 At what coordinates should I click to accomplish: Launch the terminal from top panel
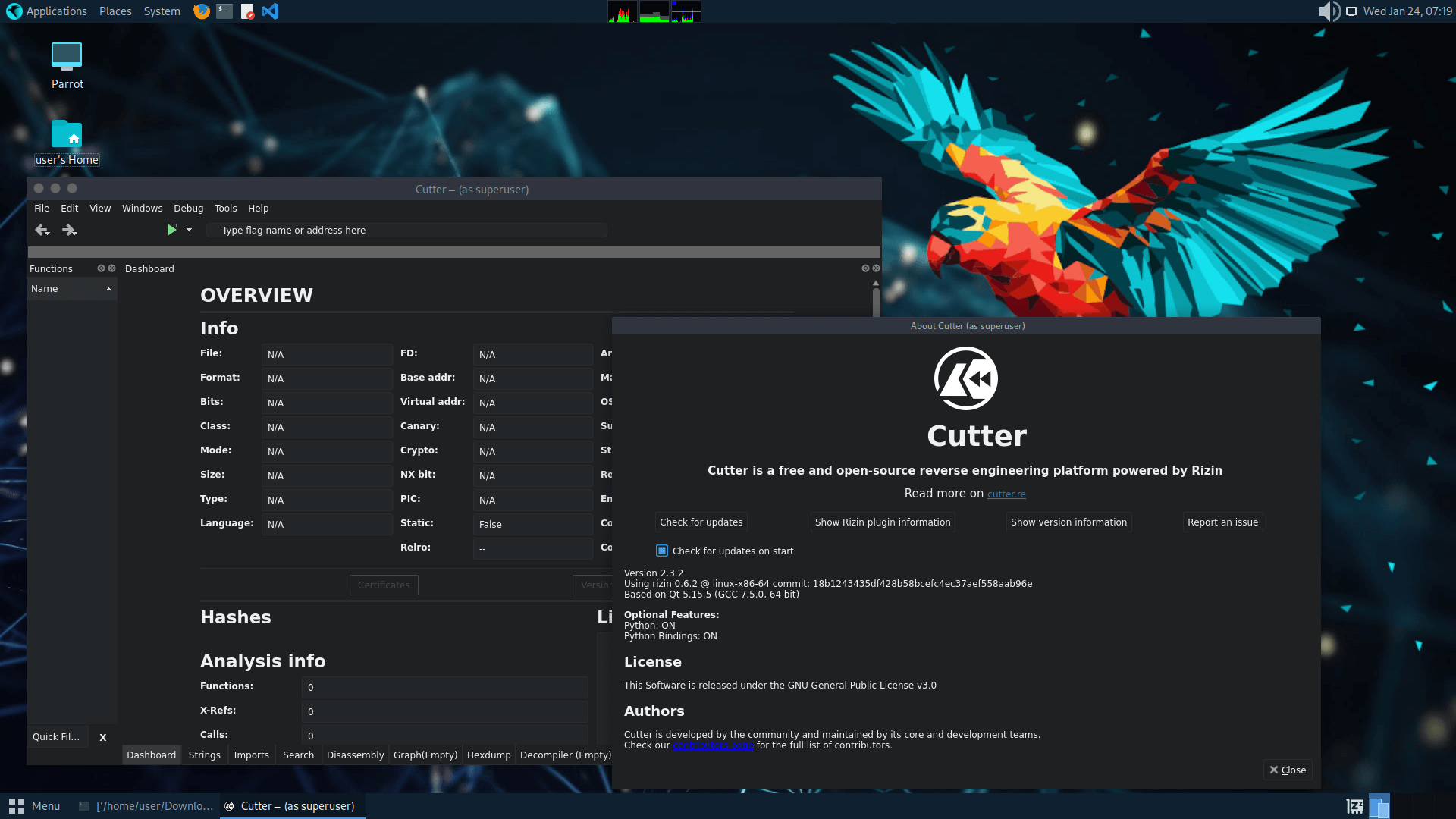pos(224,11)
